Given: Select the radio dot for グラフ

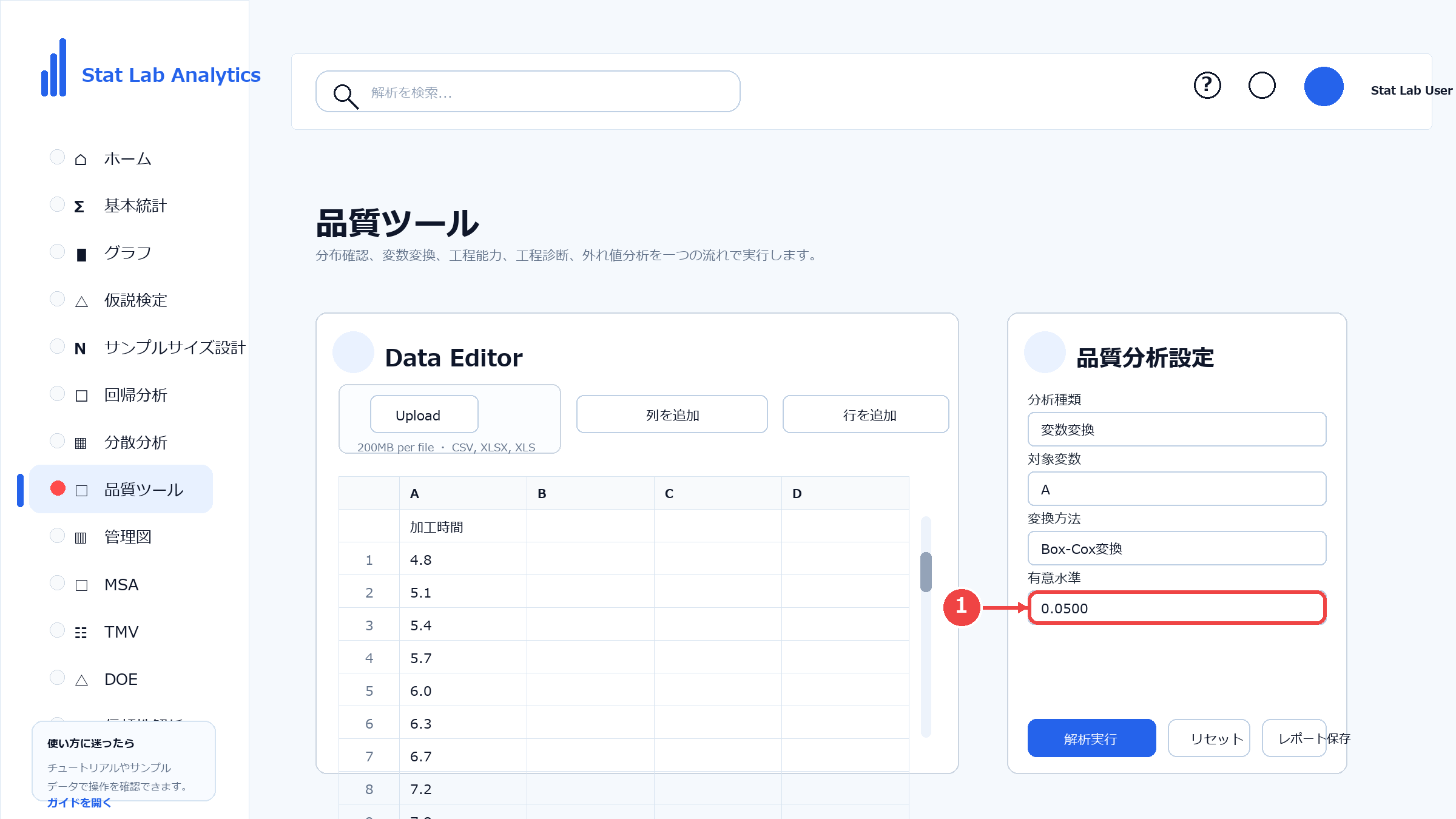Looking at the screenshot, I should click(57, 252).
